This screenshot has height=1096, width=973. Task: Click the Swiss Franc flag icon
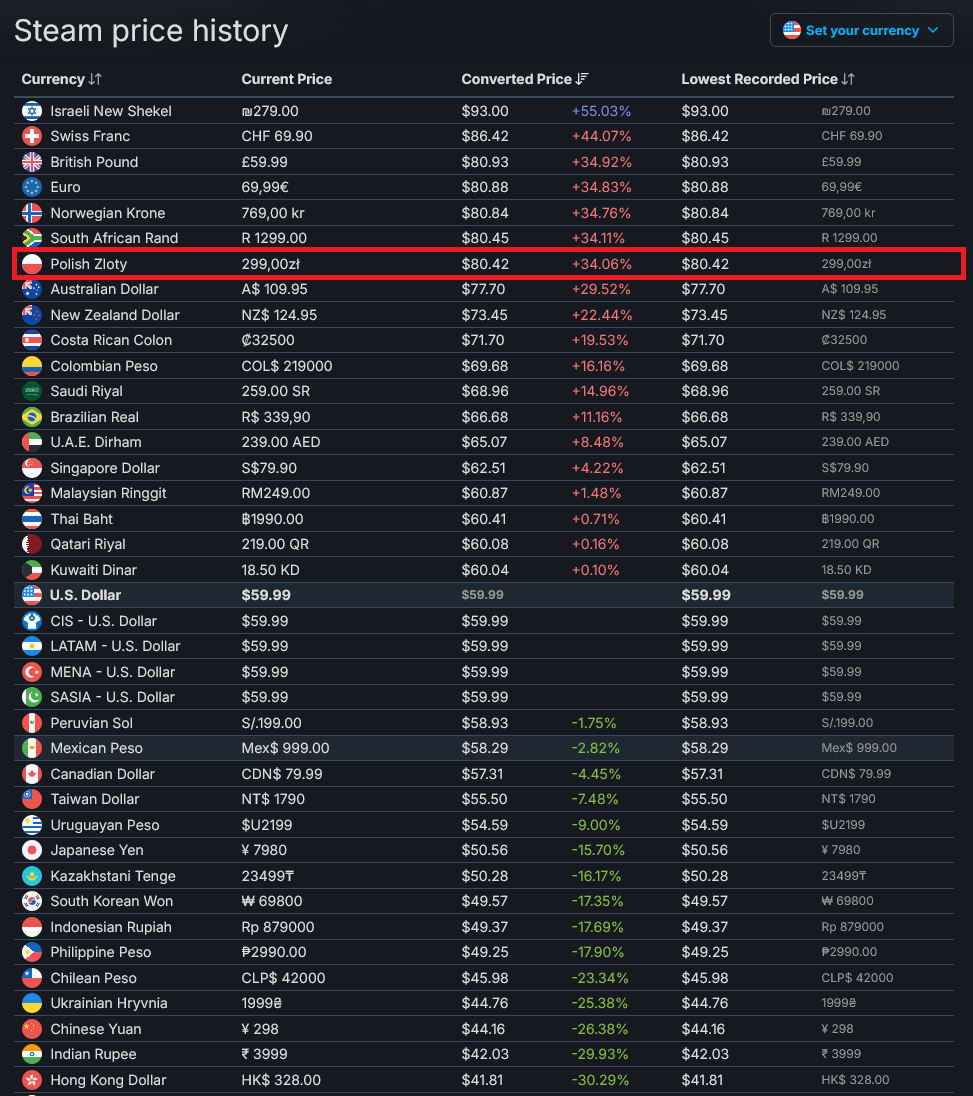pos(31,136)
